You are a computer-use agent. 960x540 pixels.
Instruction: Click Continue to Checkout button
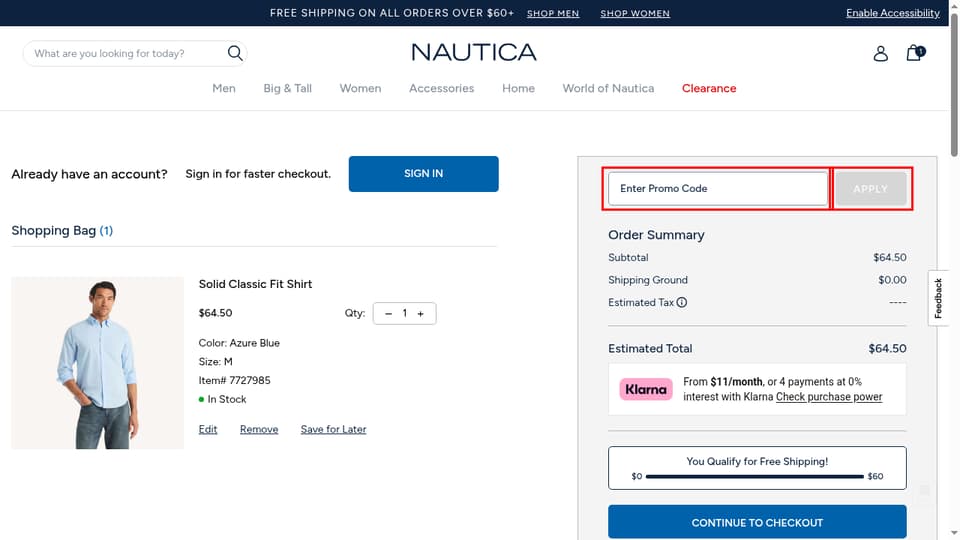(757, 522)
